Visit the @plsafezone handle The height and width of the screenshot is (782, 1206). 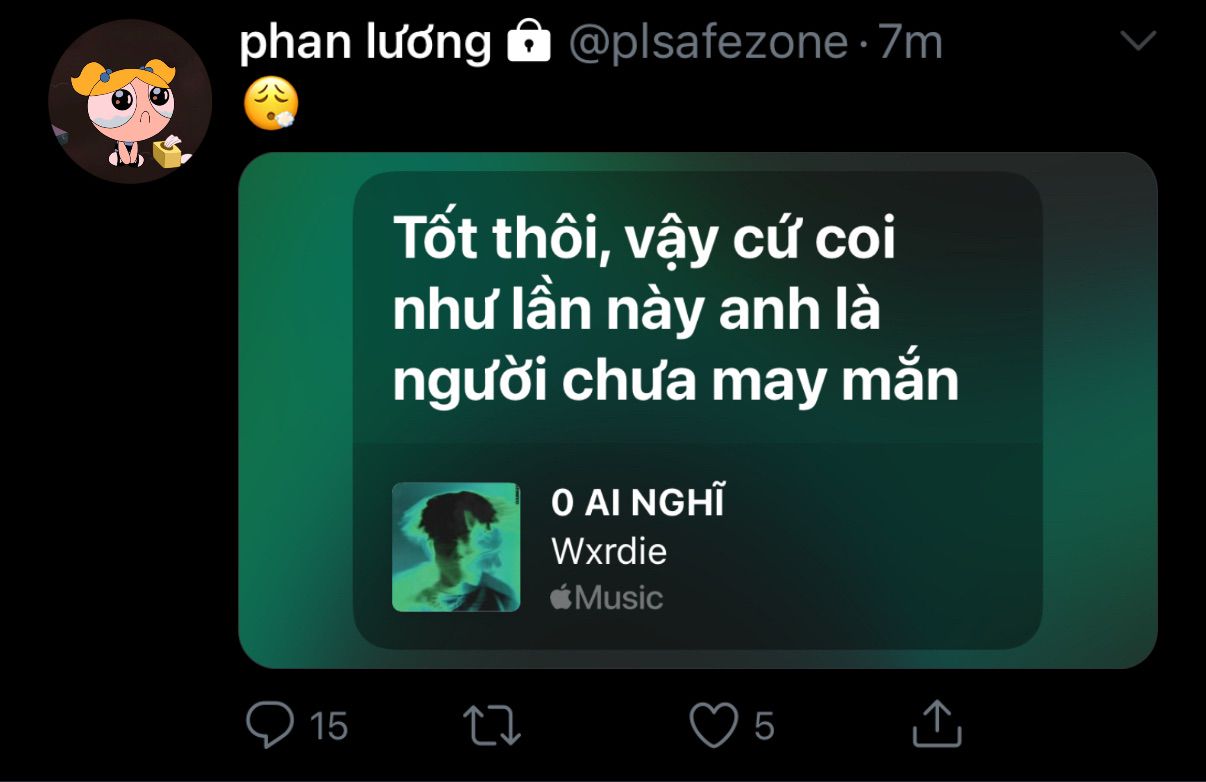708,43
